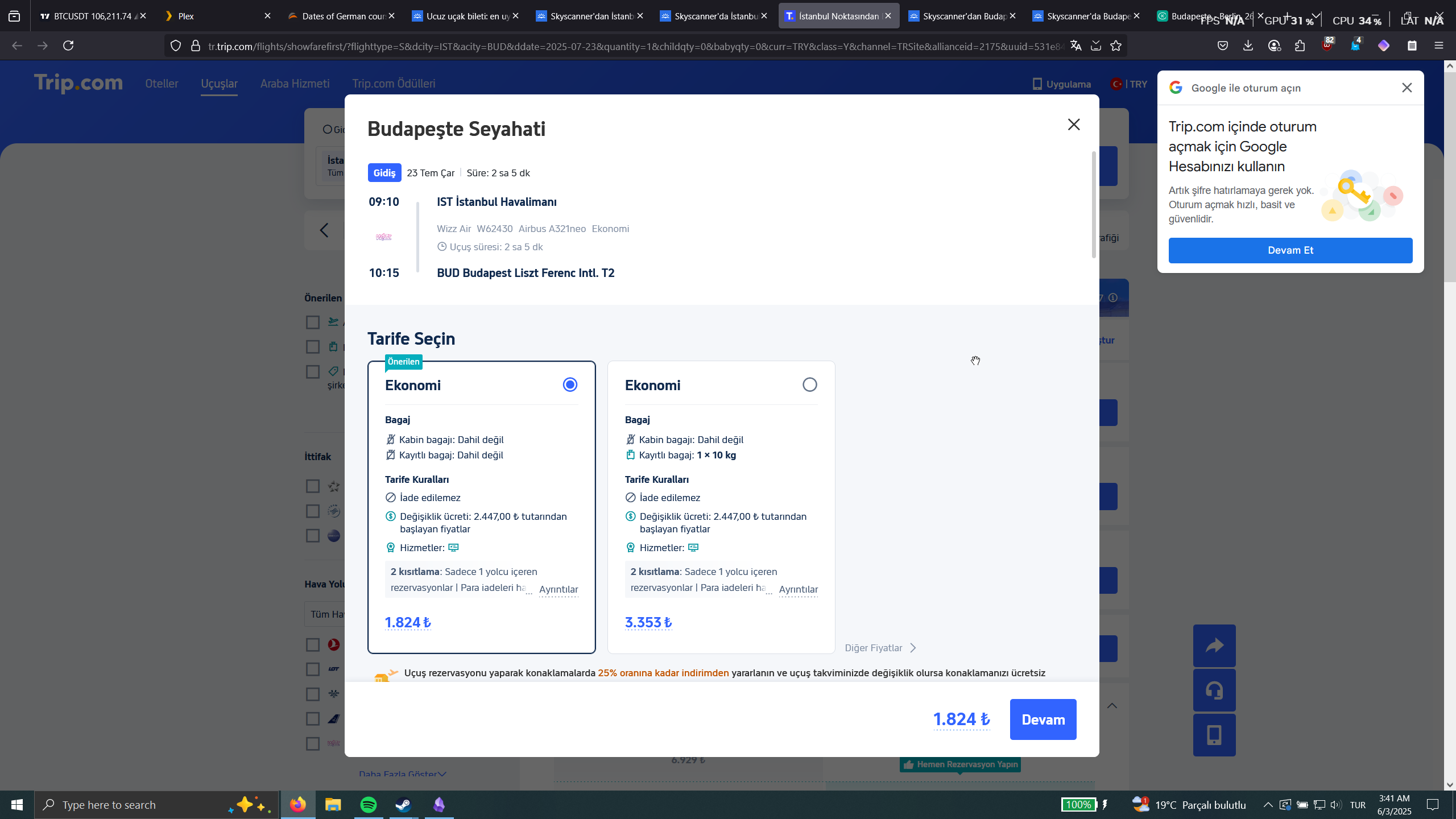Open the Oteller menu item
The image size is (1456, 819).
pyautogui.click(x=162, y=84)
